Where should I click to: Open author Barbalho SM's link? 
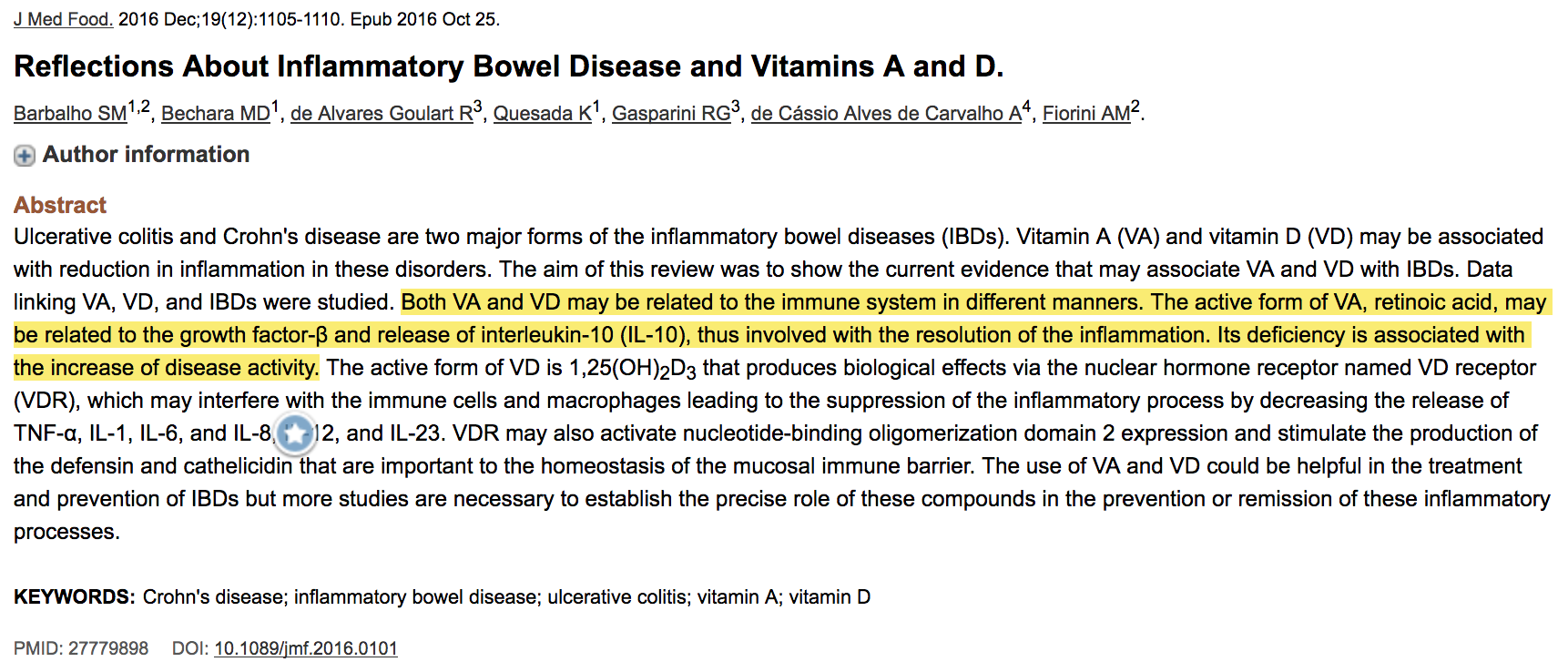70,114
